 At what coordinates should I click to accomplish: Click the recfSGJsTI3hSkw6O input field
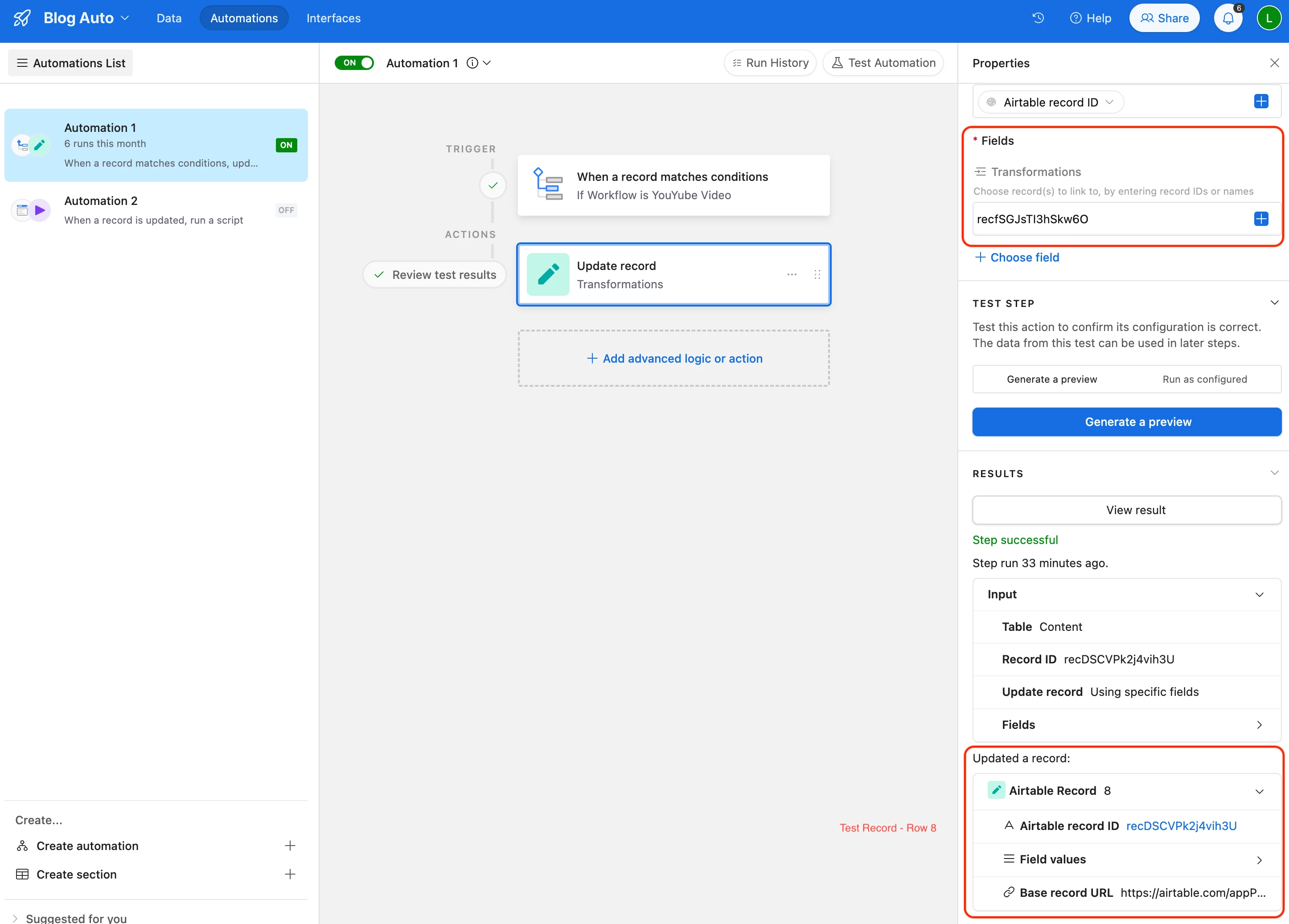(1108, 219)
